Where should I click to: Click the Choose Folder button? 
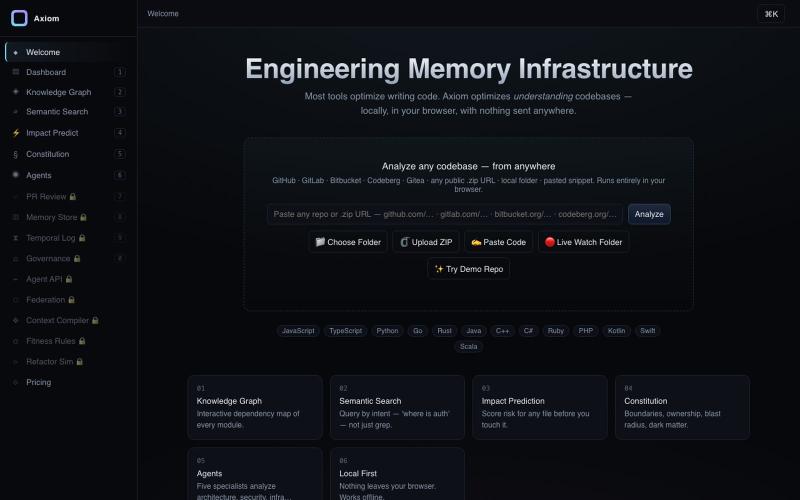pyautogui.click(x=348, y=242)
